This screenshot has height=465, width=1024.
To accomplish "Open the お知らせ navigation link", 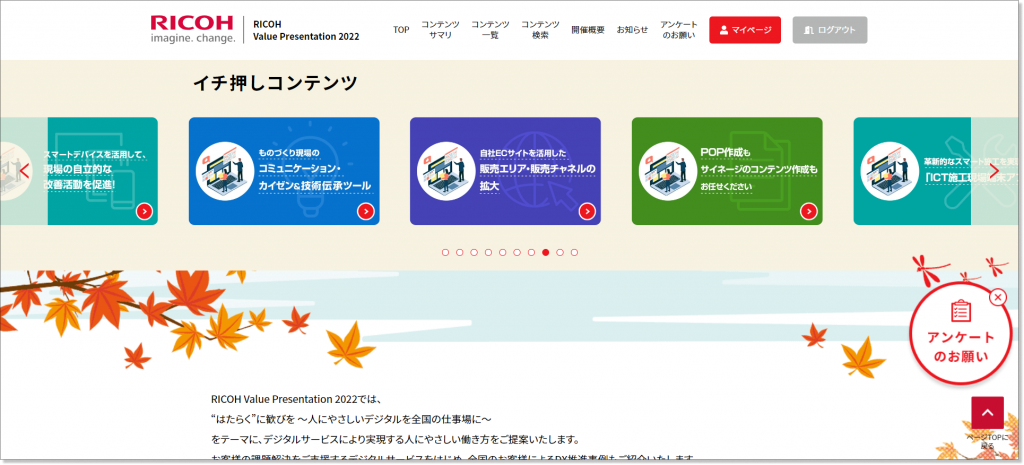I will pyautogui.click(x=632, y=30).
